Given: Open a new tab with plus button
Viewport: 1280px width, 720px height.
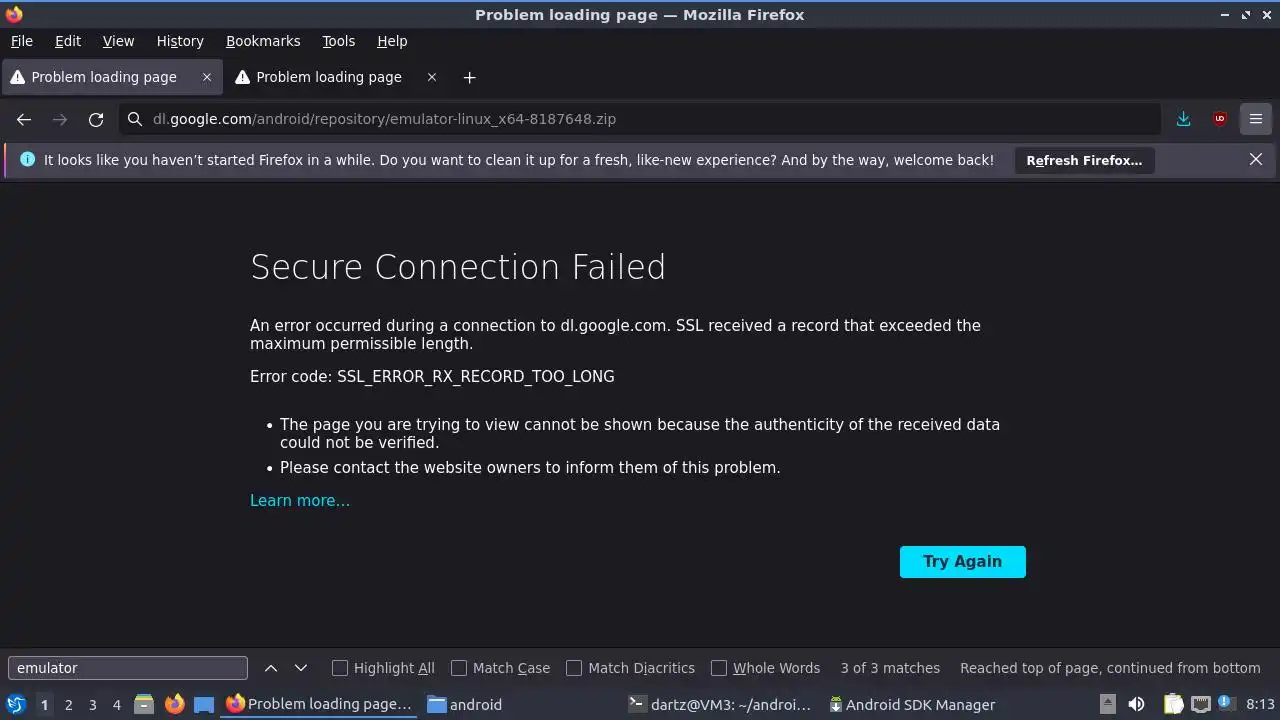Looking at the screenshot, I should [469, 77].
